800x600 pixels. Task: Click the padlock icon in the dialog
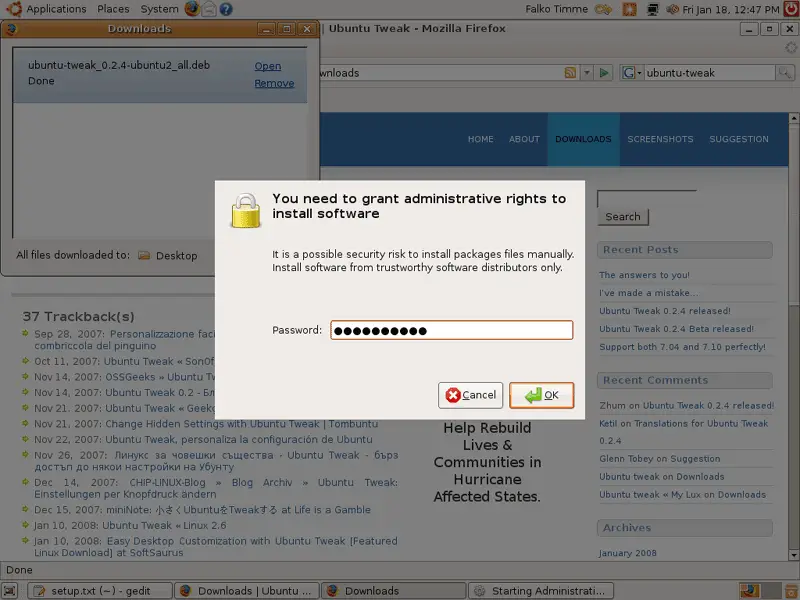pyautogui.click(x=245, y=210)
